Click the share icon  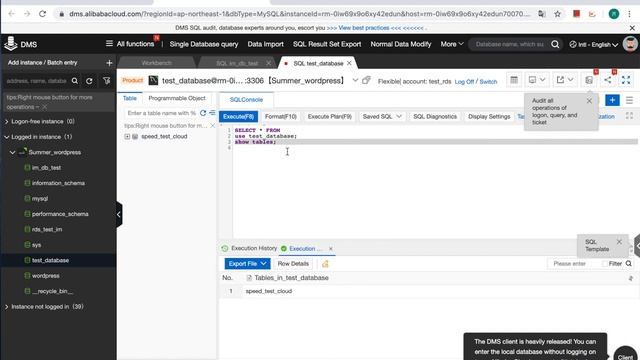click(x=608, y=80)
